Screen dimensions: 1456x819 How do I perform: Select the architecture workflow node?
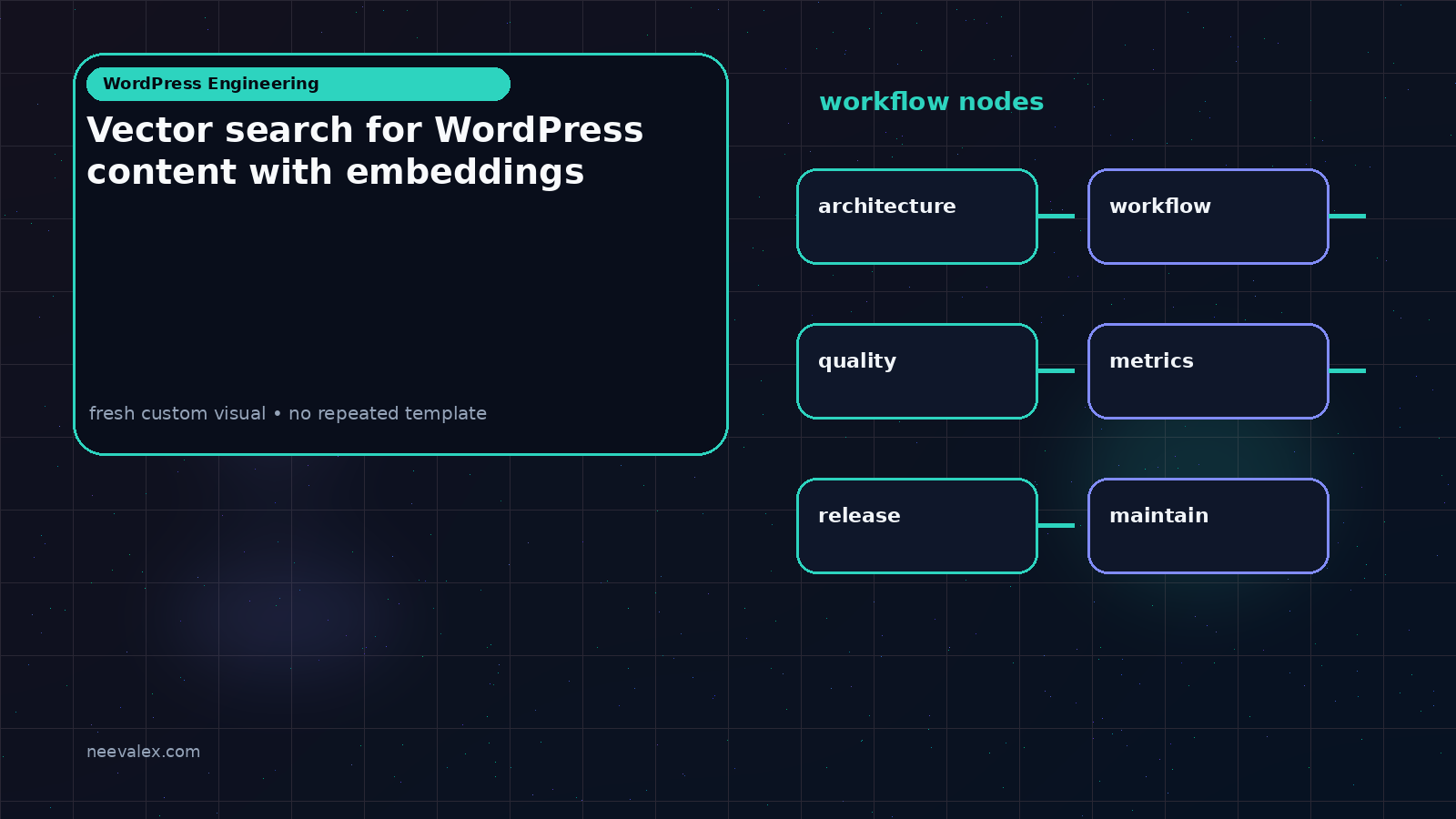click(917, 217)
